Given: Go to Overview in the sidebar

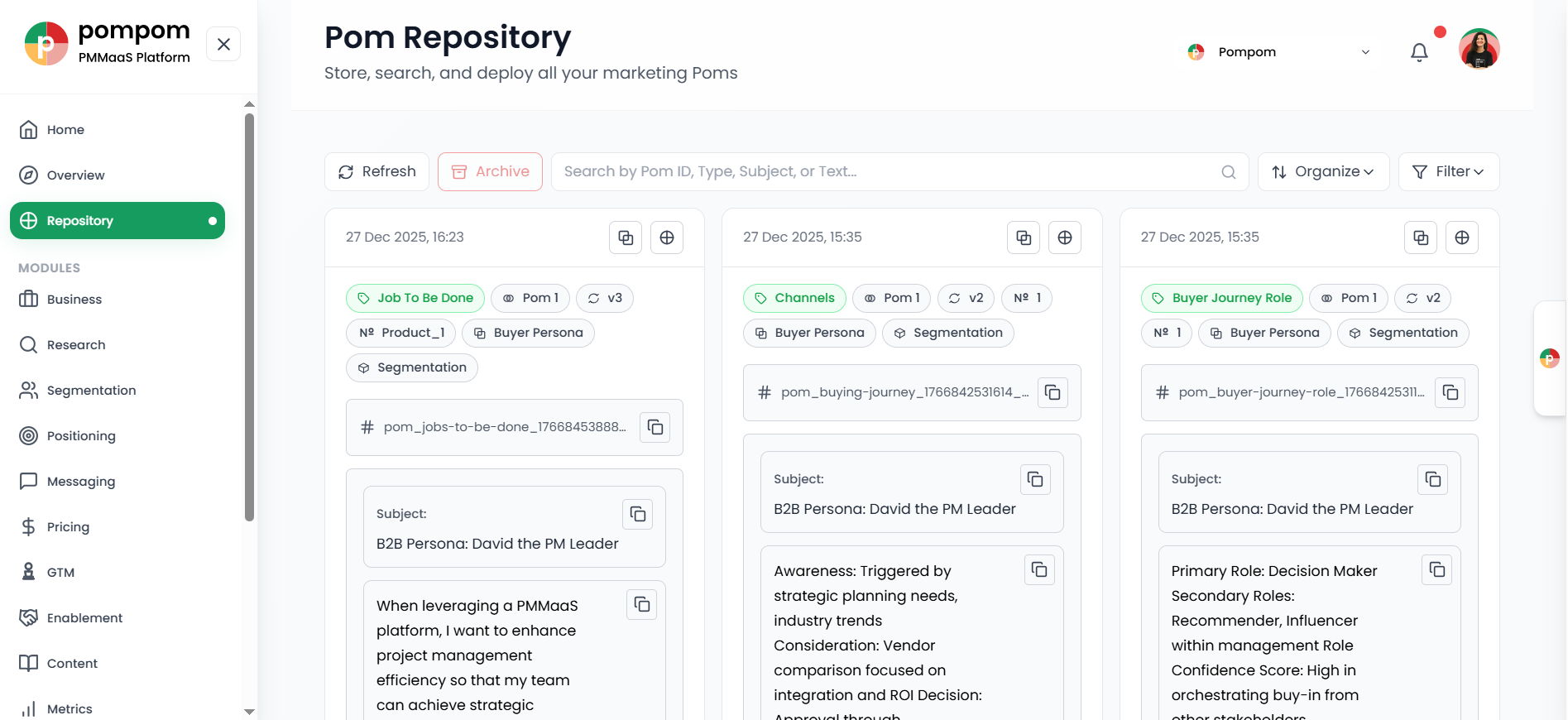Looking at the screenshot, I should (117, 175).
